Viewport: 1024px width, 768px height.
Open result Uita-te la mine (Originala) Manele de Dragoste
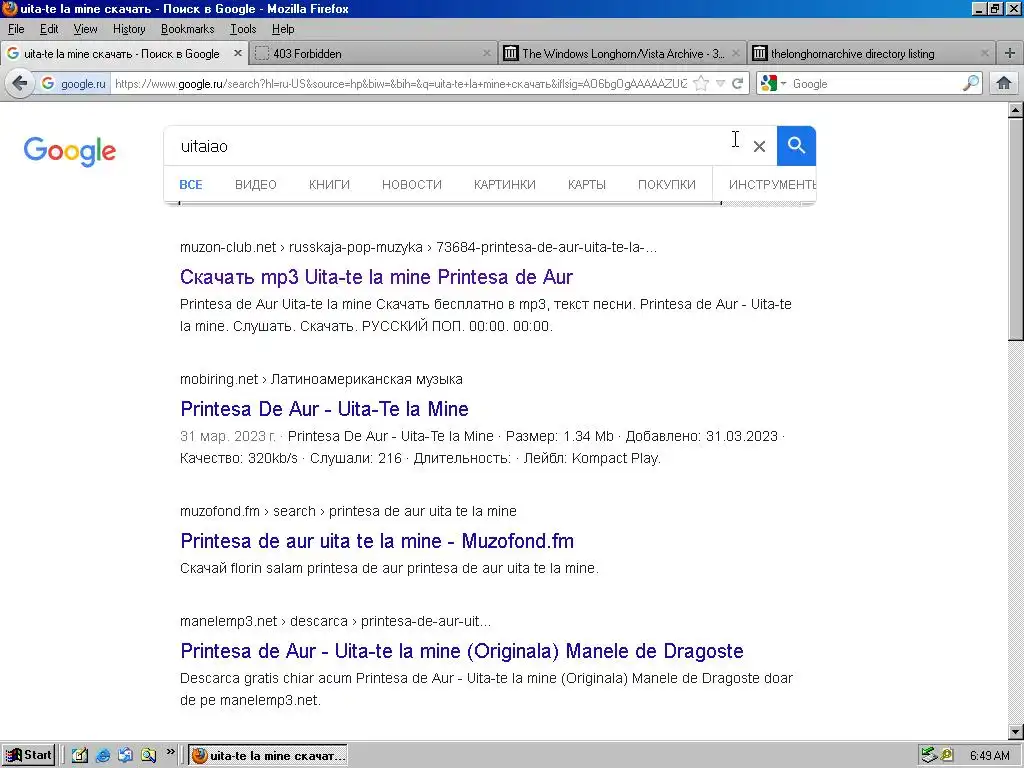point(462,650)
